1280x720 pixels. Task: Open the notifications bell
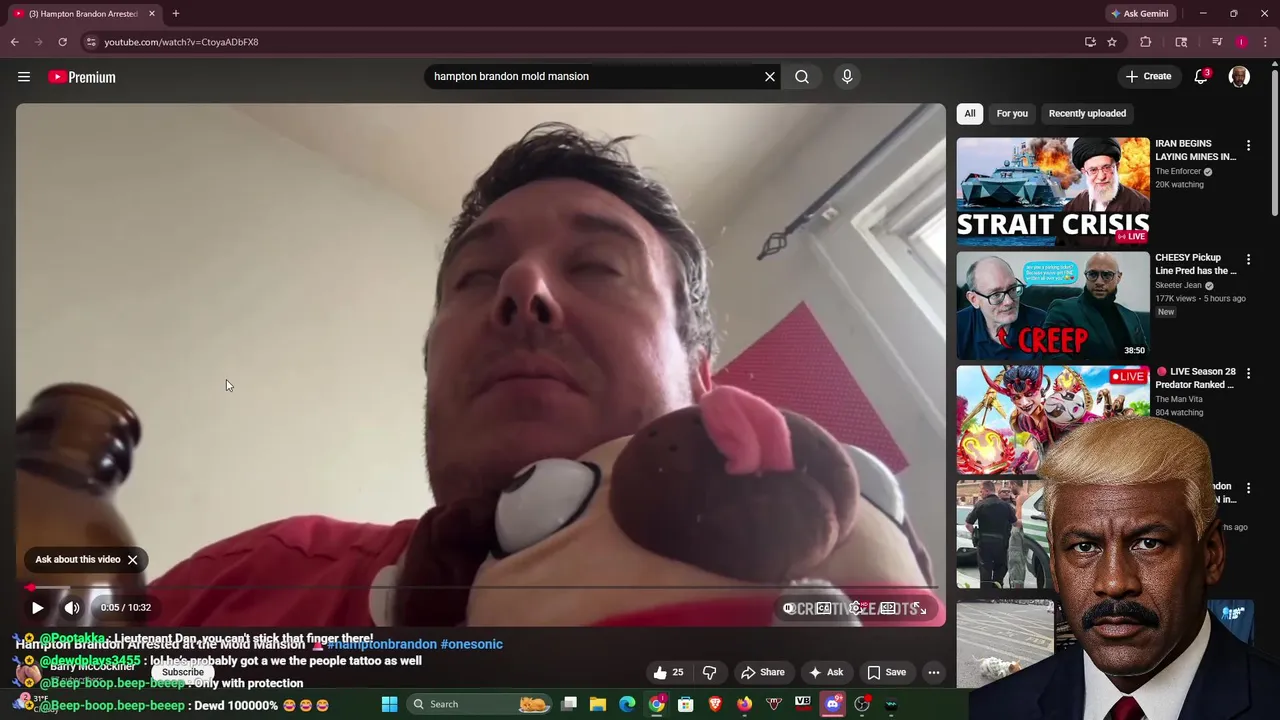[1202, 77]
